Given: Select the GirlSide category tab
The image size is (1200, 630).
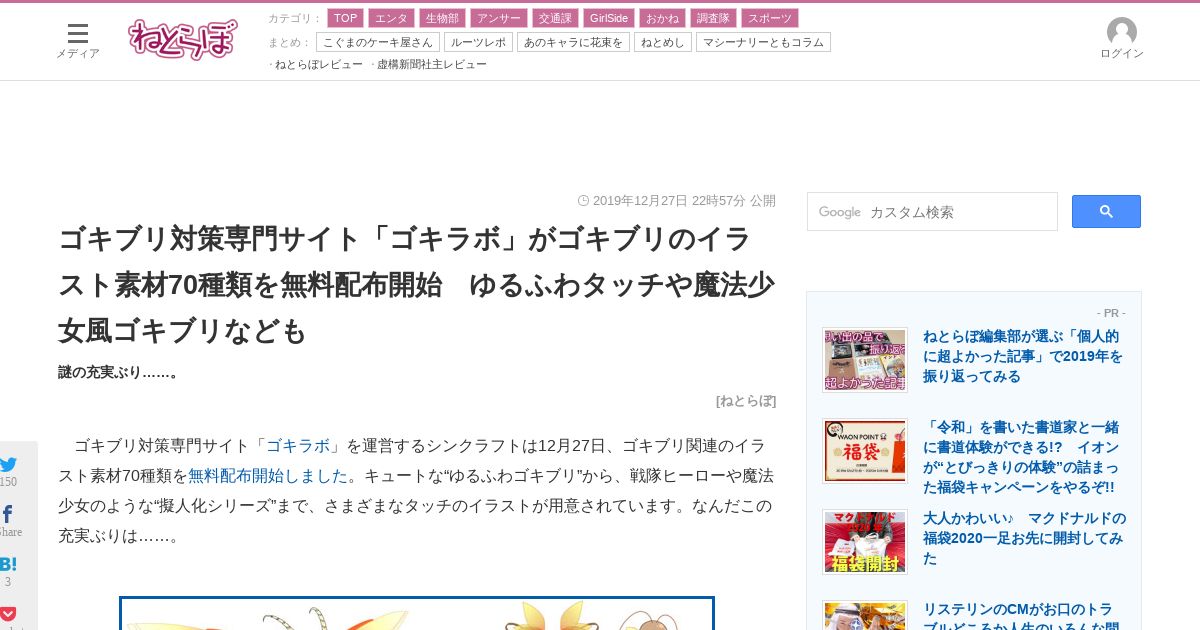Looking at the screenshot, I should (608, 18).
